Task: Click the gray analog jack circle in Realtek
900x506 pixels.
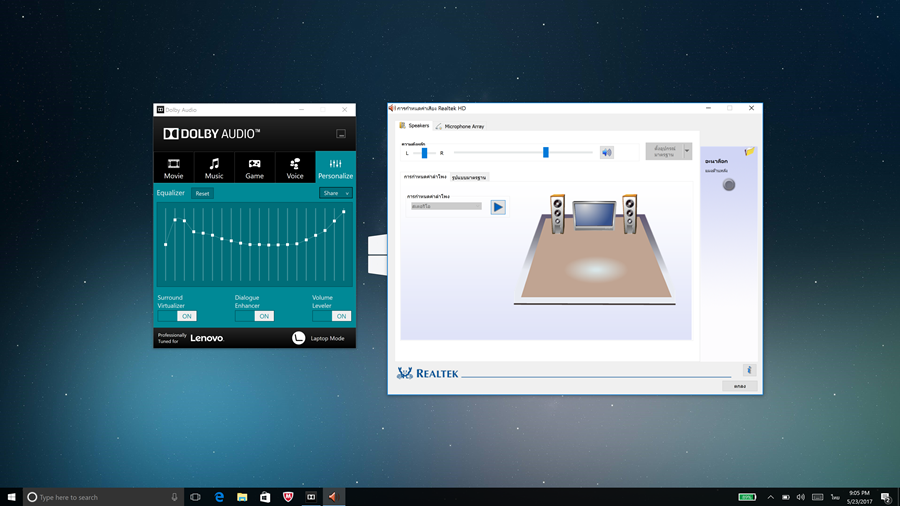Action: click(729, 185)
